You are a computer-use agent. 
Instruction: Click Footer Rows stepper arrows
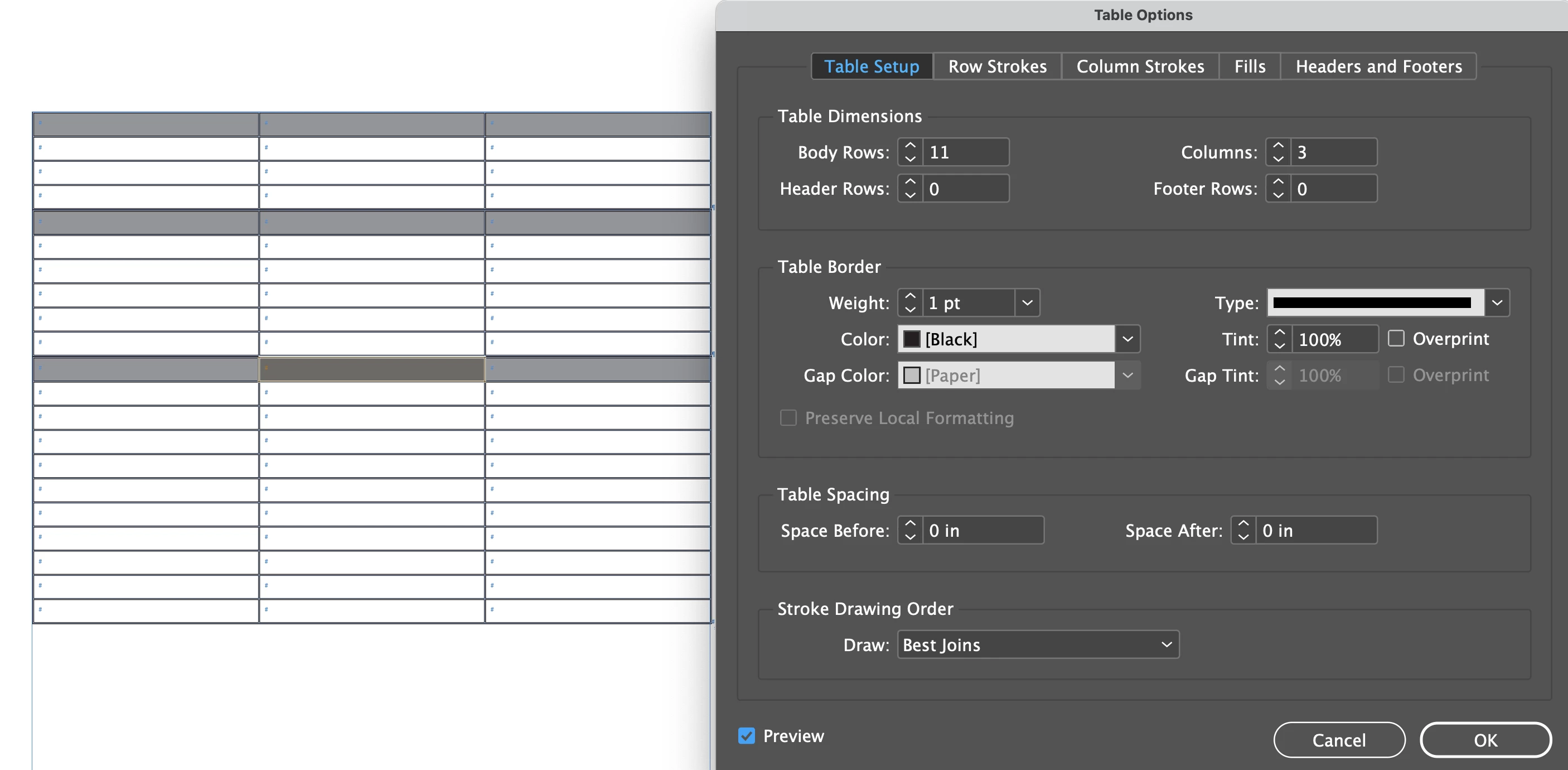point(1278,189)
